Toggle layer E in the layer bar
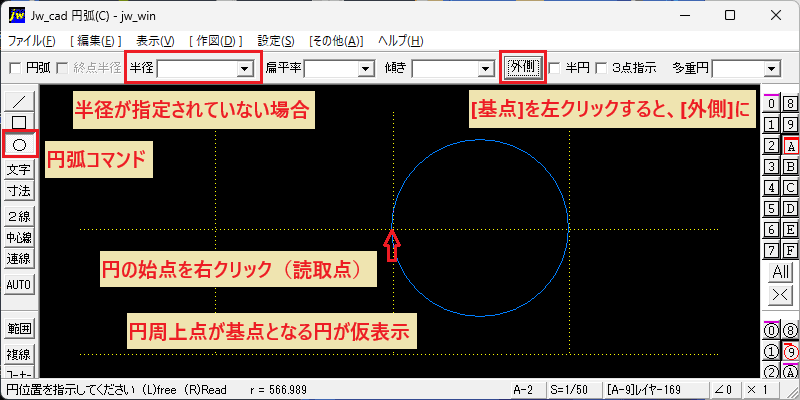Image resolution: width=800 pixels, height=400 pixels. [x=790, y=230]
